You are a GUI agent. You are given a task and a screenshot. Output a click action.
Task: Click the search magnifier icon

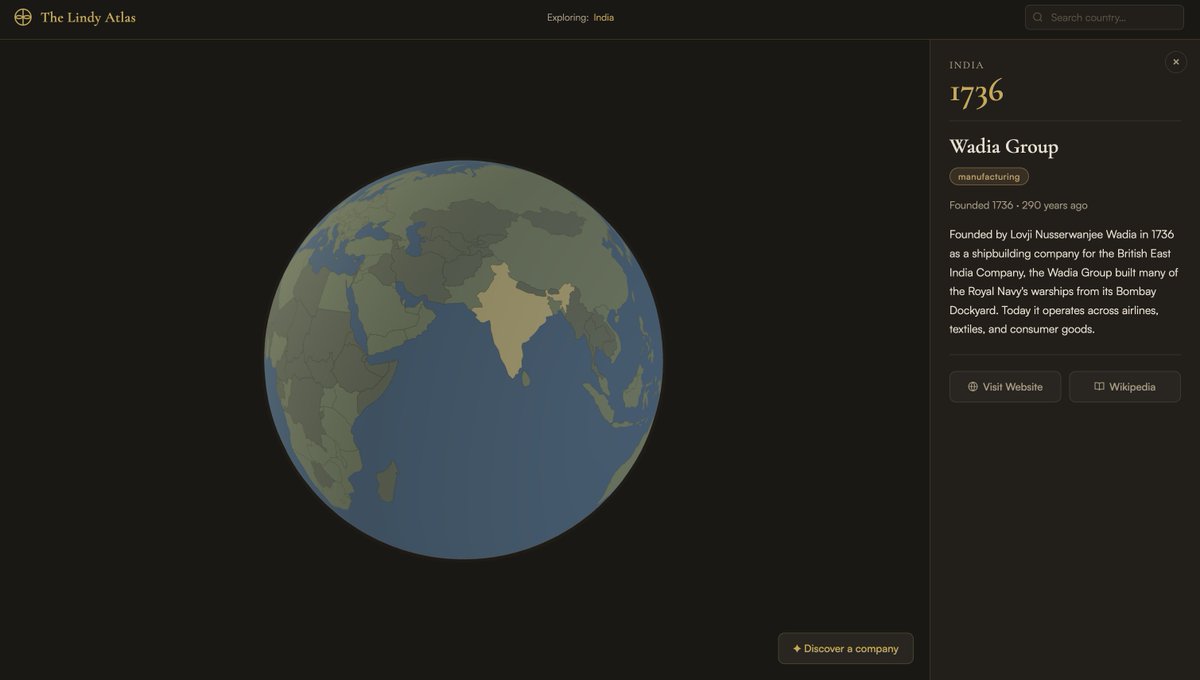point(1038,17)
